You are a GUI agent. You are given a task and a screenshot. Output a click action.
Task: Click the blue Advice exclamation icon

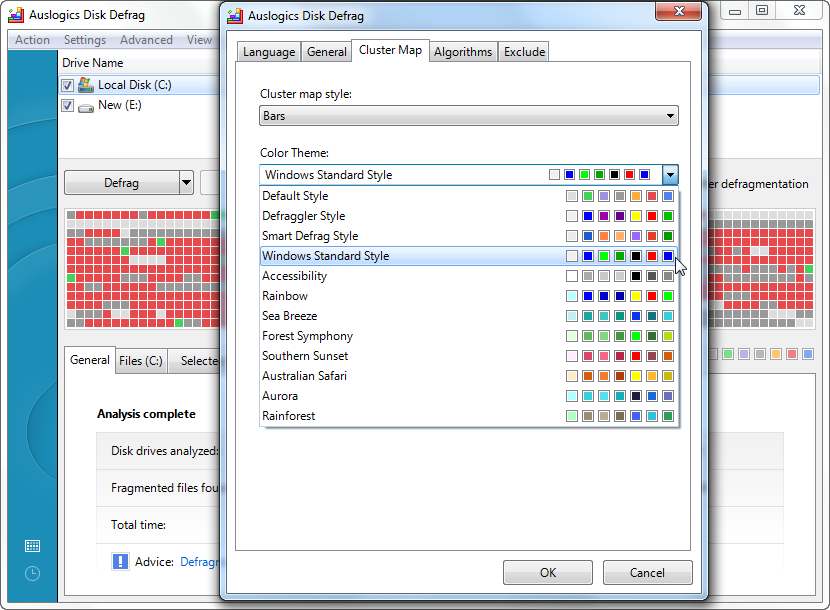click(120, 561)
